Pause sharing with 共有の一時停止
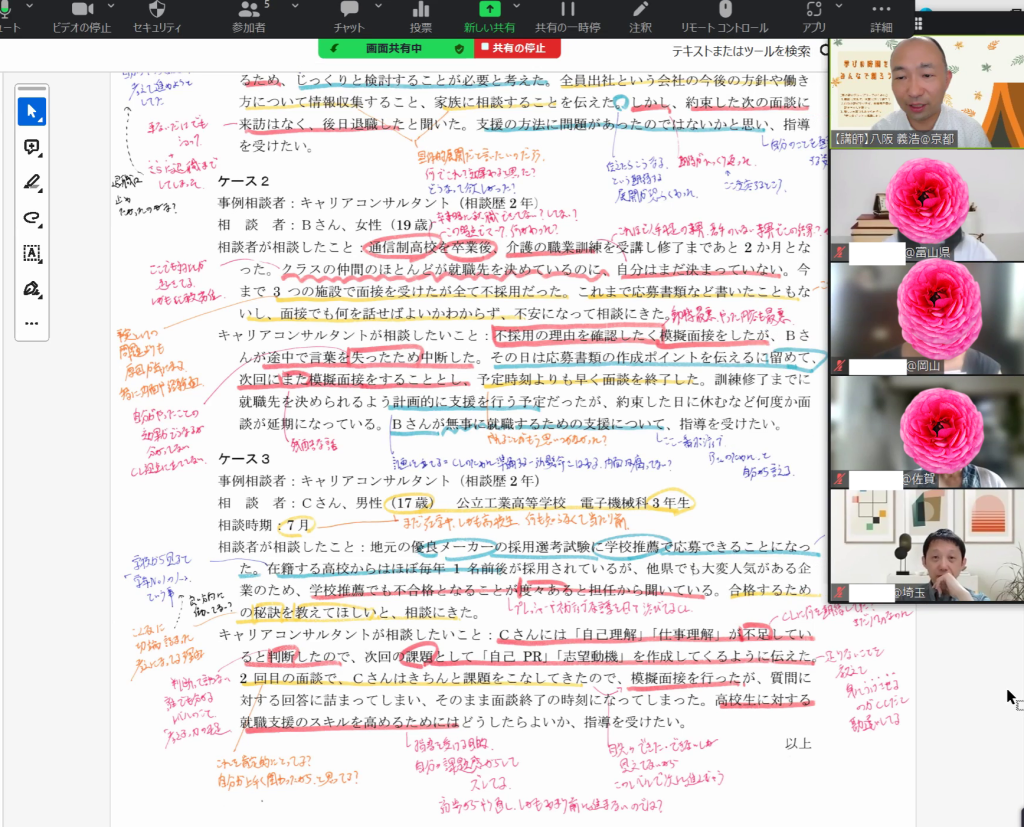Viewport: 1024px width, 827px height. [567, 17]
